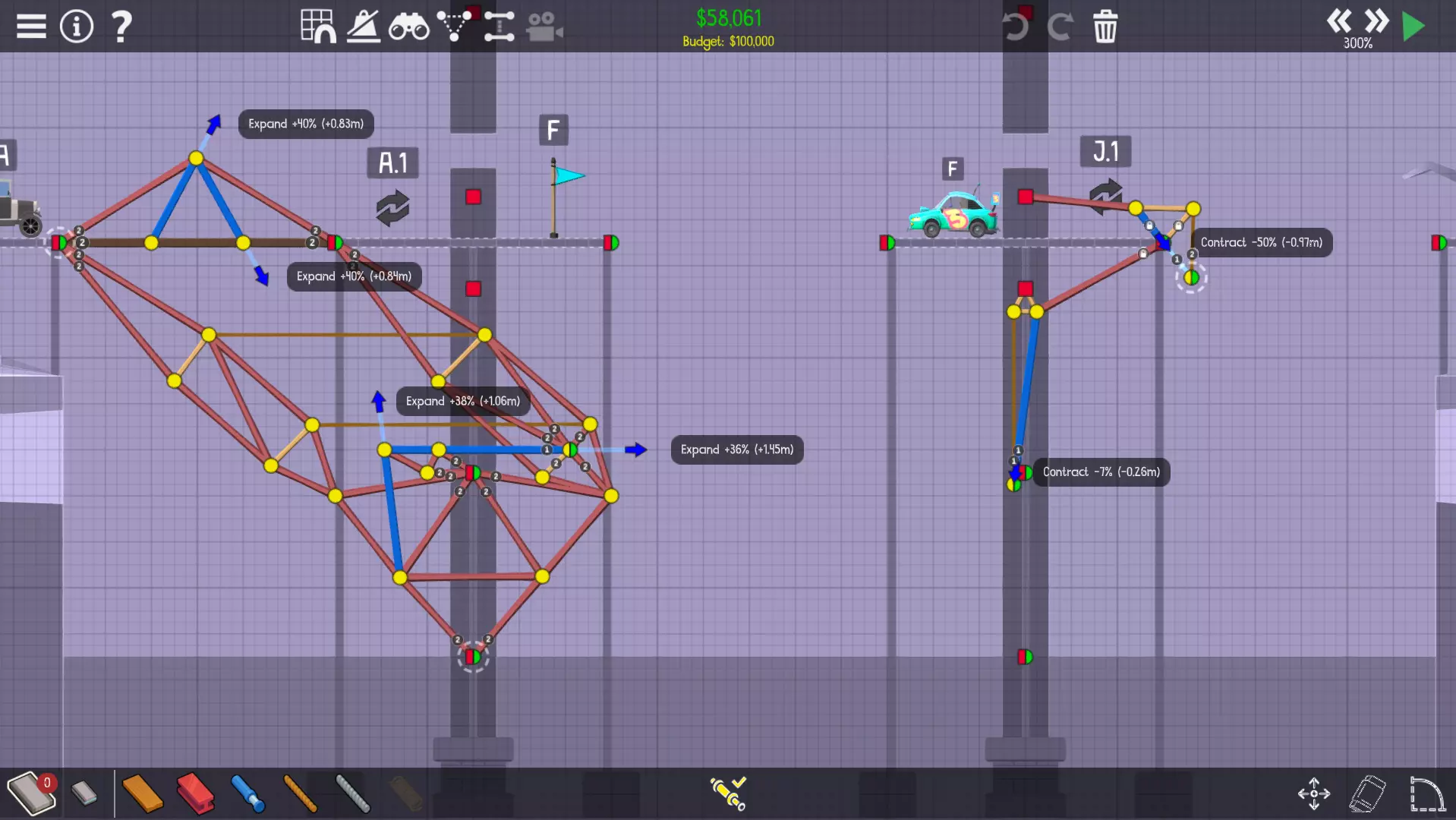Activate the move tool

coord(1314,793)
